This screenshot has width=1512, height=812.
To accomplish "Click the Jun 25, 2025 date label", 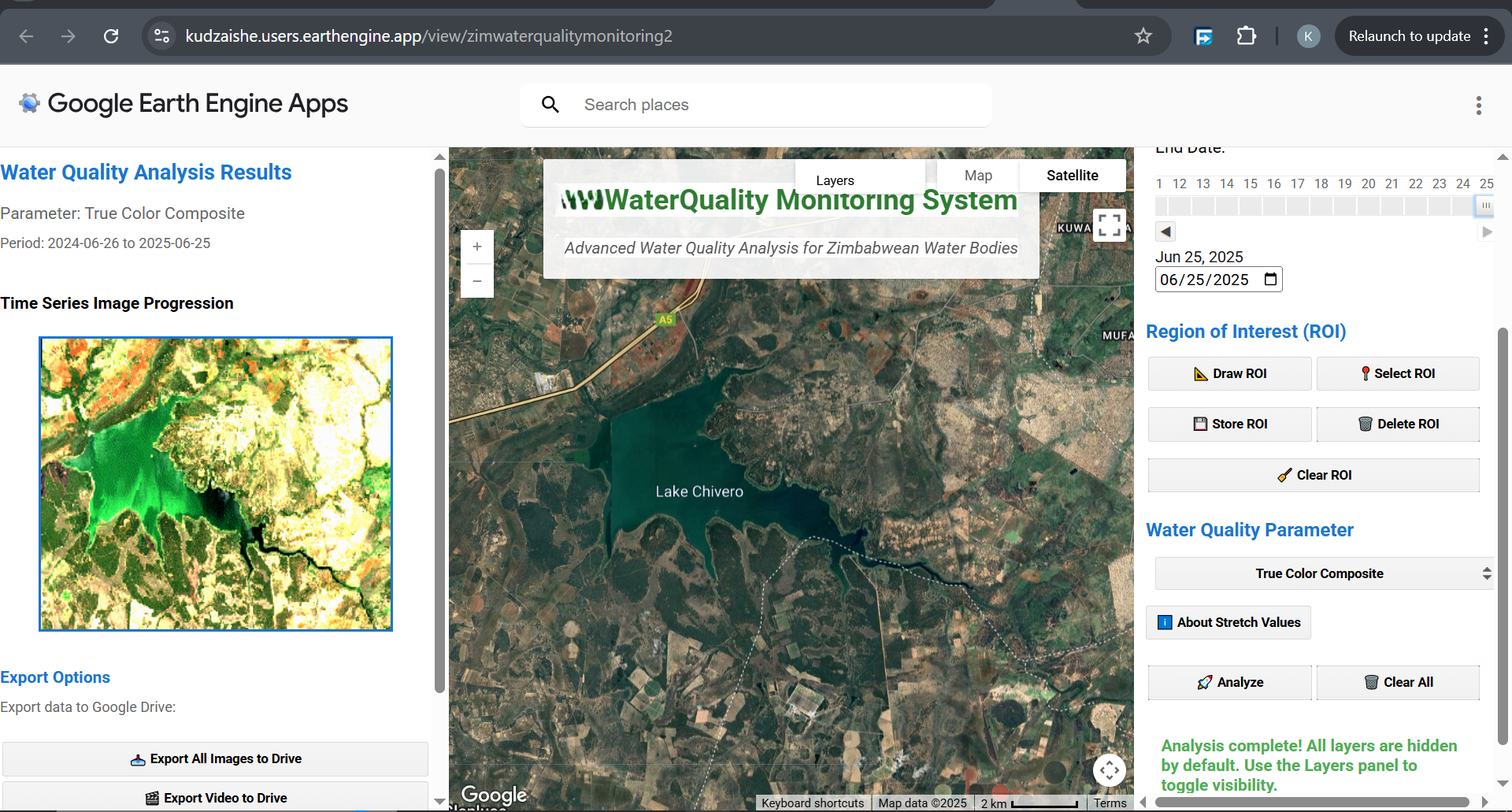I will tap(1199, 257).
